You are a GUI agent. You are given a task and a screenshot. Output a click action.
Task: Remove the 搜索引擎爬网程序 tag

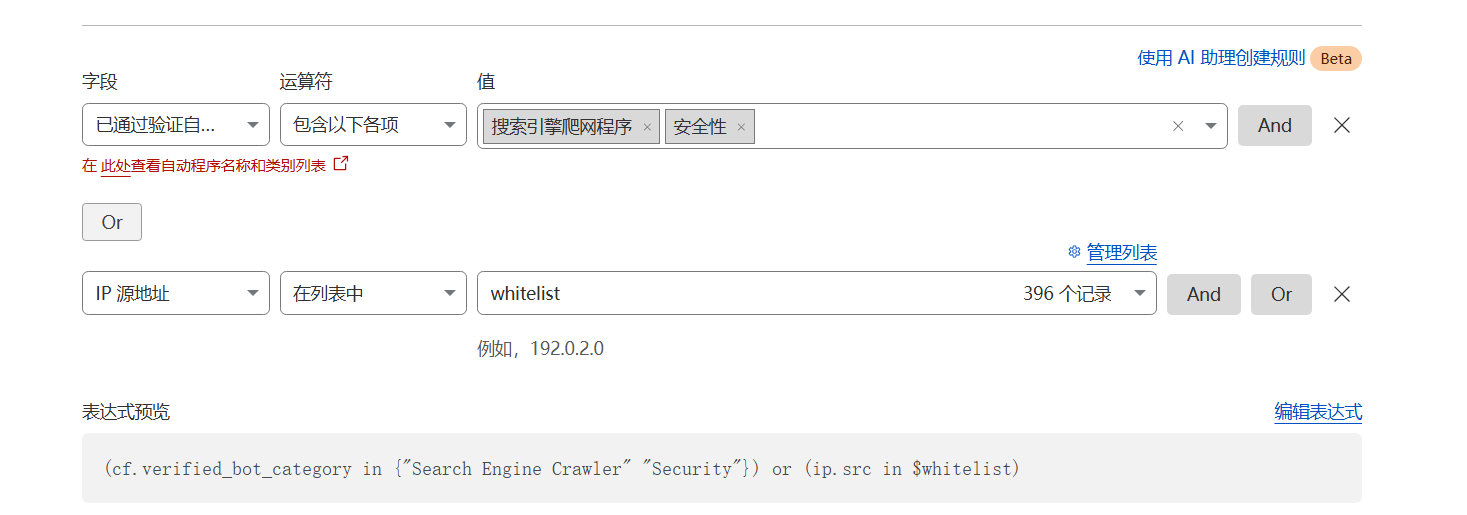[647, 127]
